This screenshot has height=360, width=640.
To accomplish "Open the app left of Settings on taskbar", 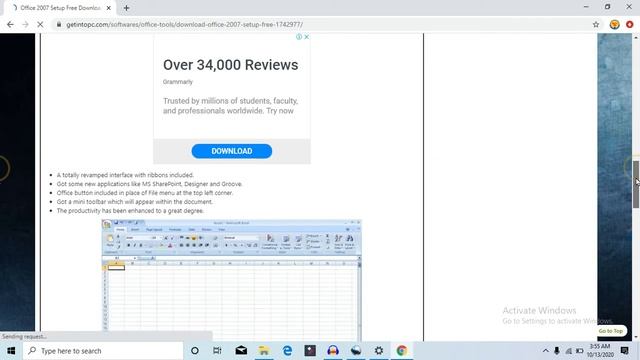I will point(356,351).
